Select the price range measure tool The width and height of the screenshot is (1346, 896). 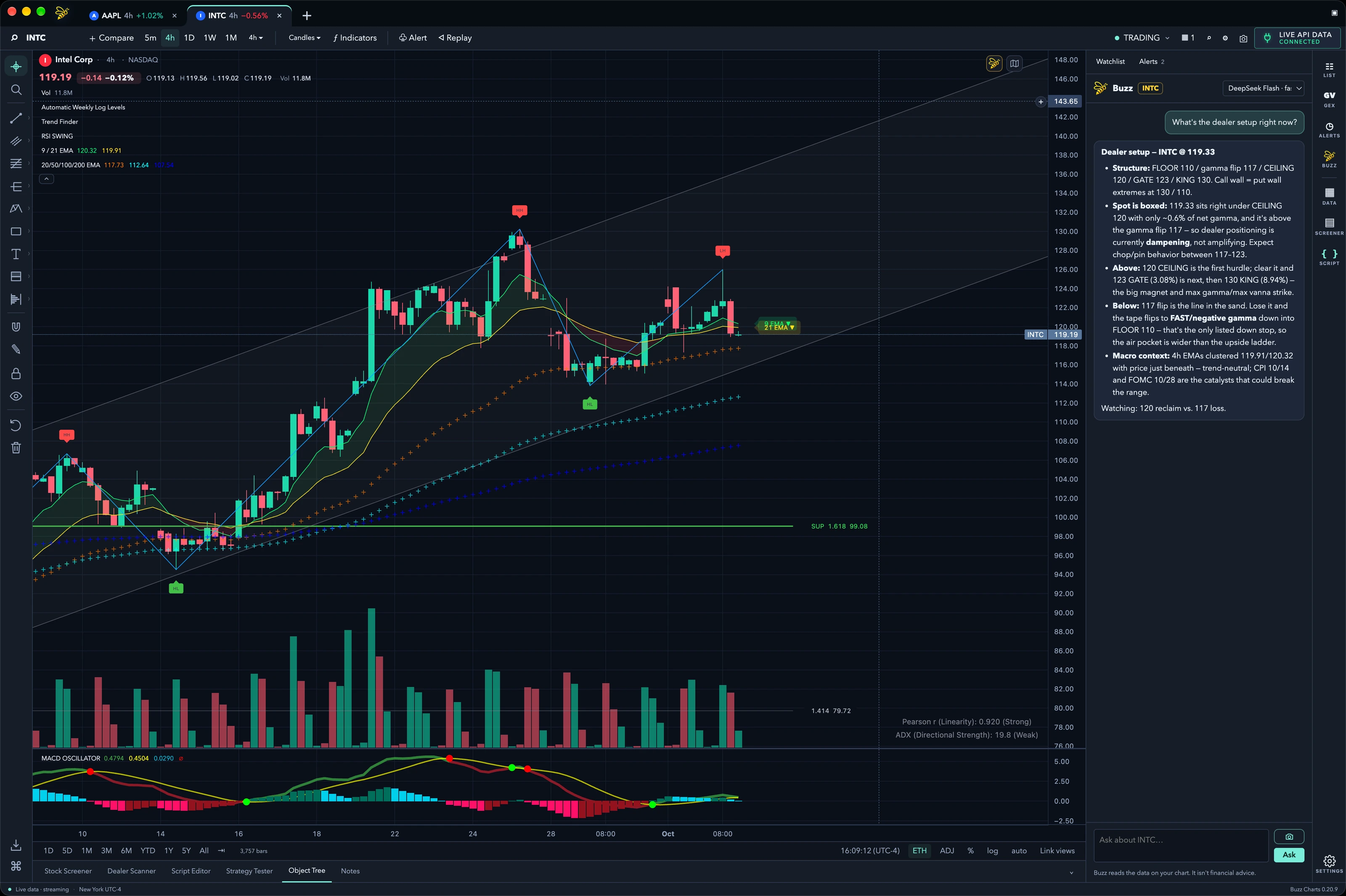coord(16,277)
